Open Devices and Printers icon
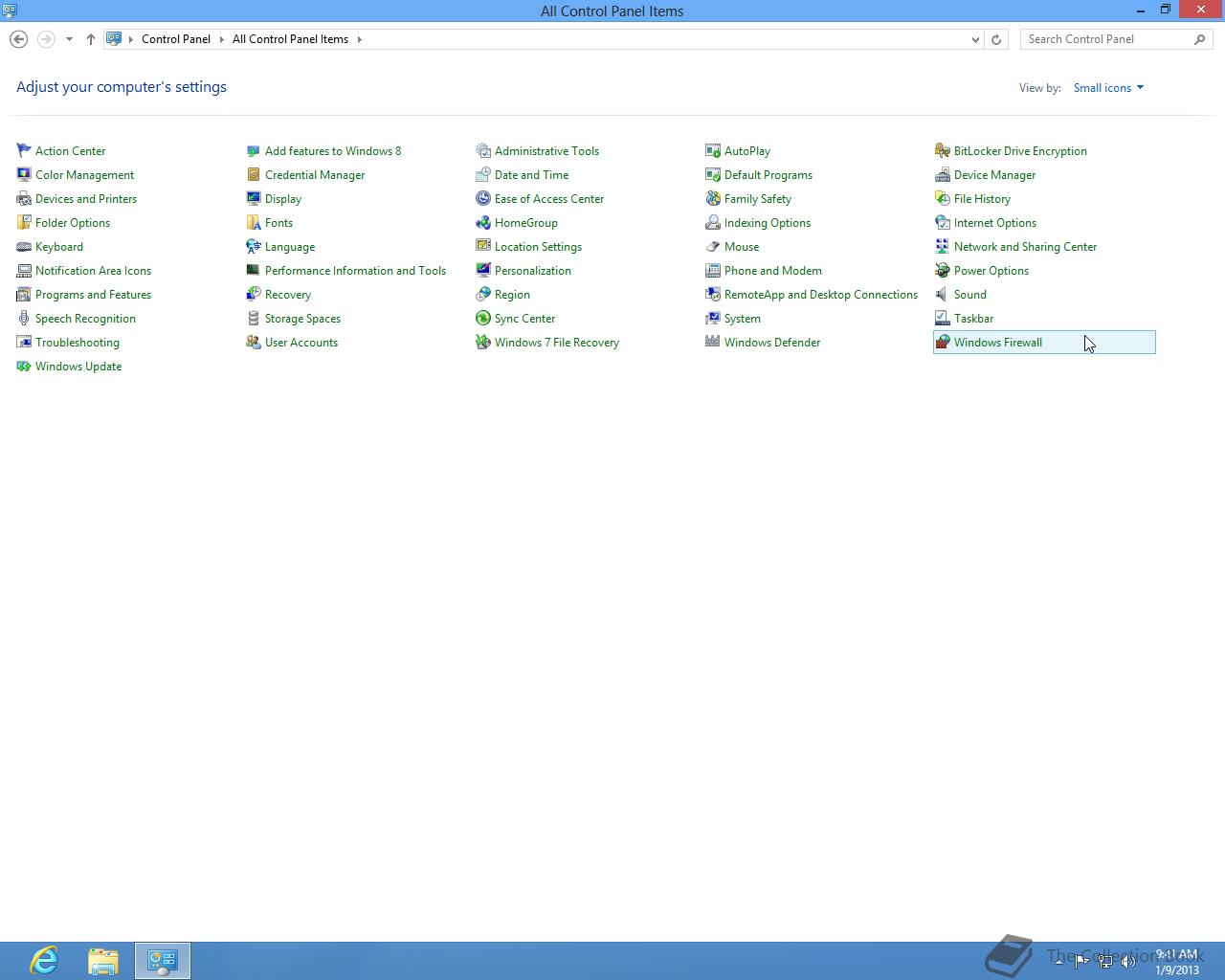Viewport: 1225px width, 980px height. click(24, 198)
